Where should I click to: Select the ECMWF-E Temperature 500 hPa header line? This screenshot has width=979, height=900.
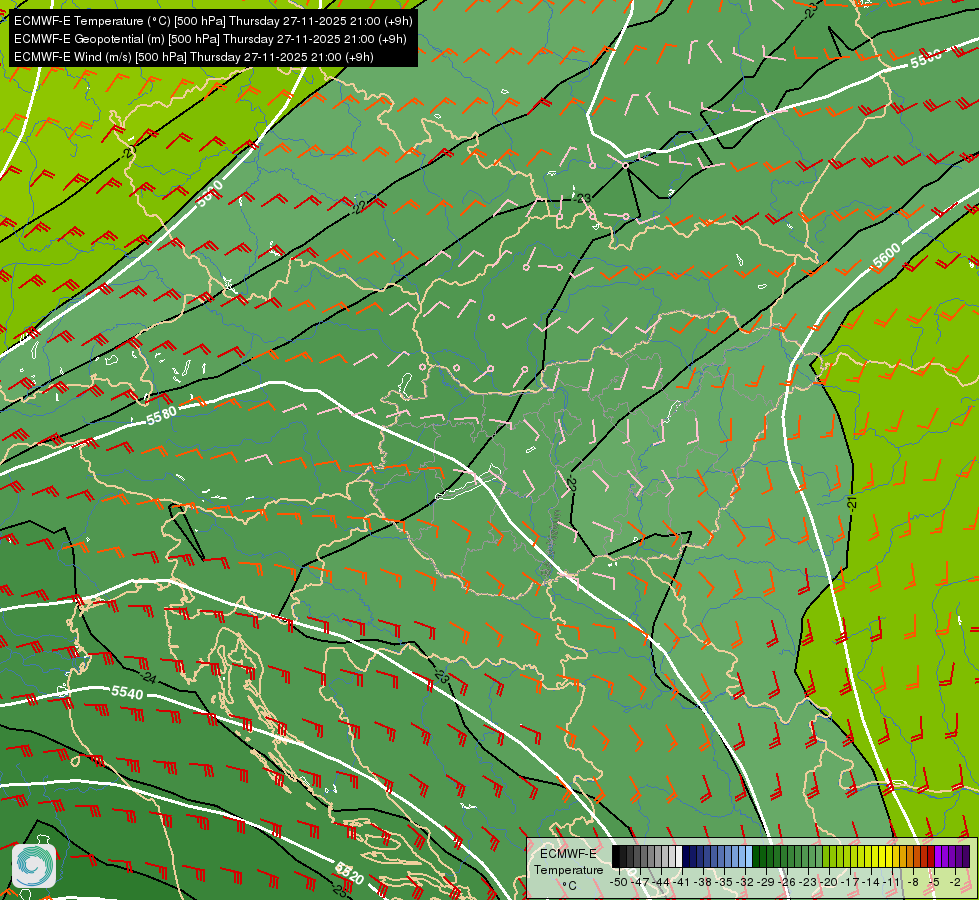coord(214,21)
